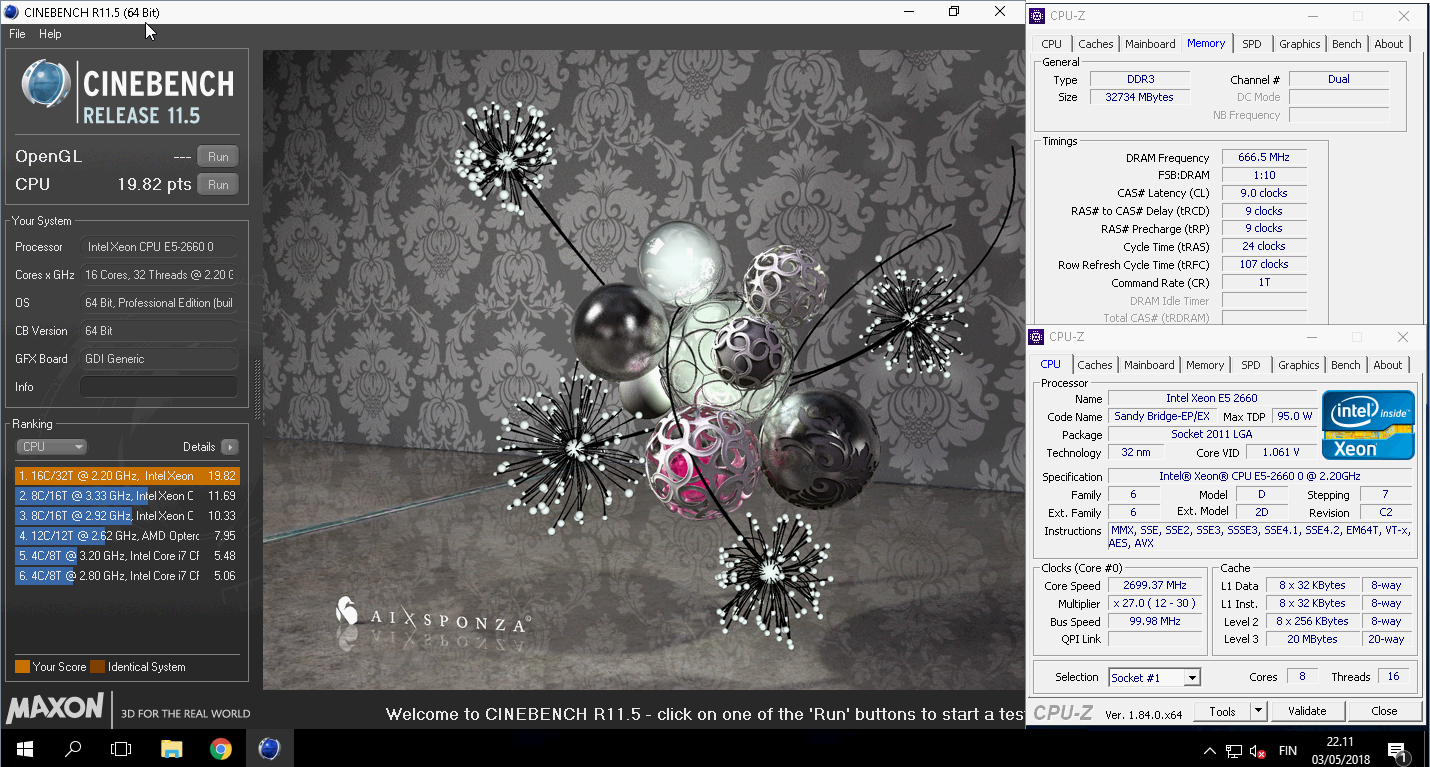
Task: Open lower CPU-Z Bench tab
Action: 1346,365
